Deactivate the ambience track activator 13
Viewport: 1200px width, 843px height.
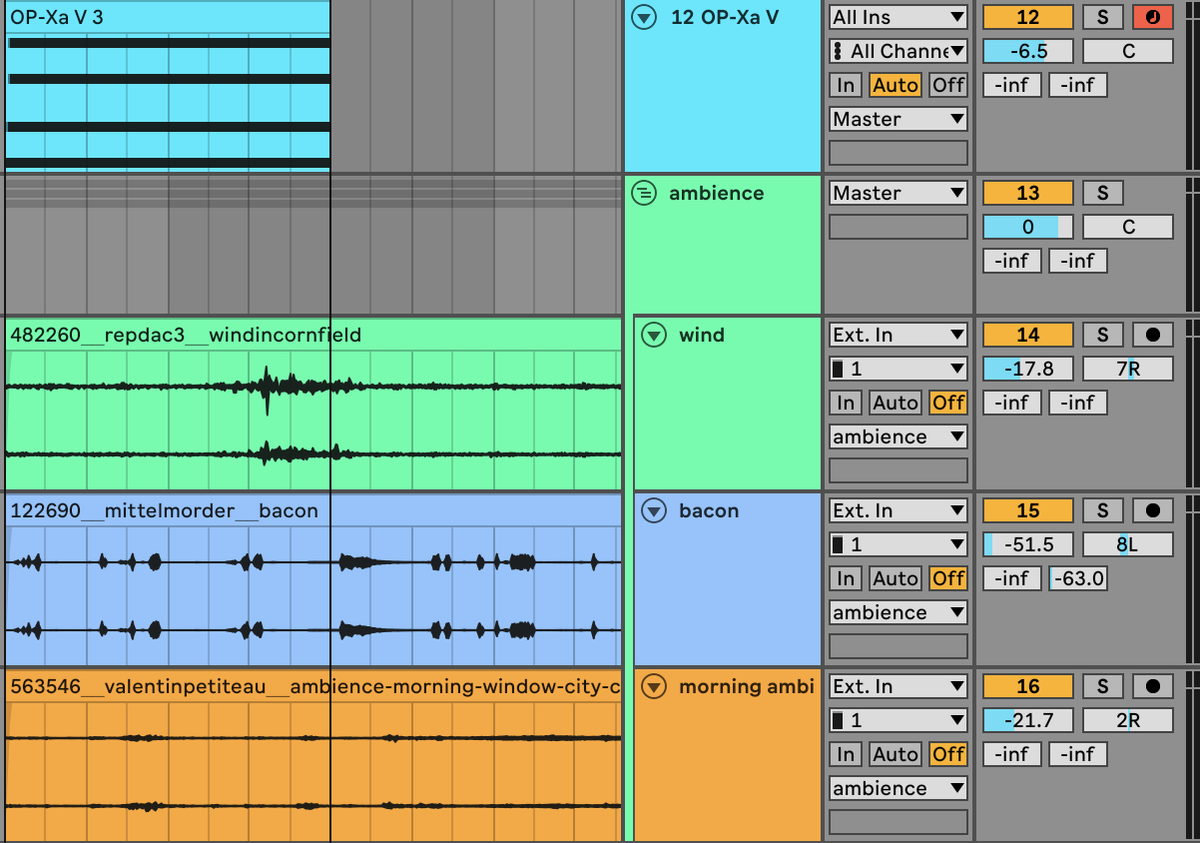point(1027,192)
